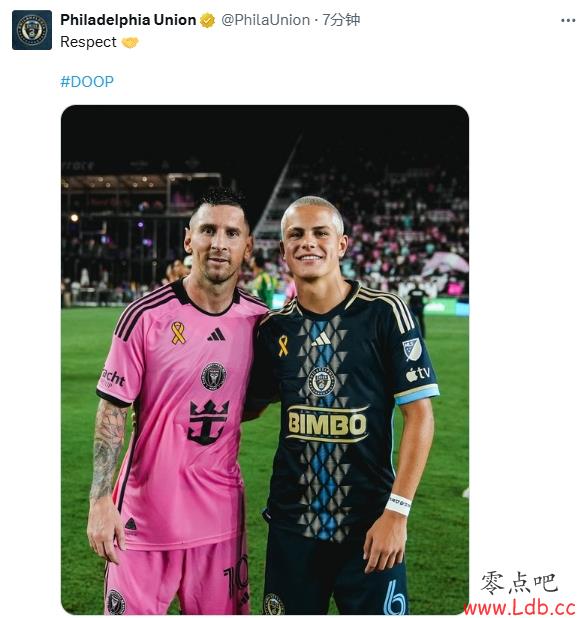Open the three-dot more options menu
585x618 pixels.
[568, 20]
